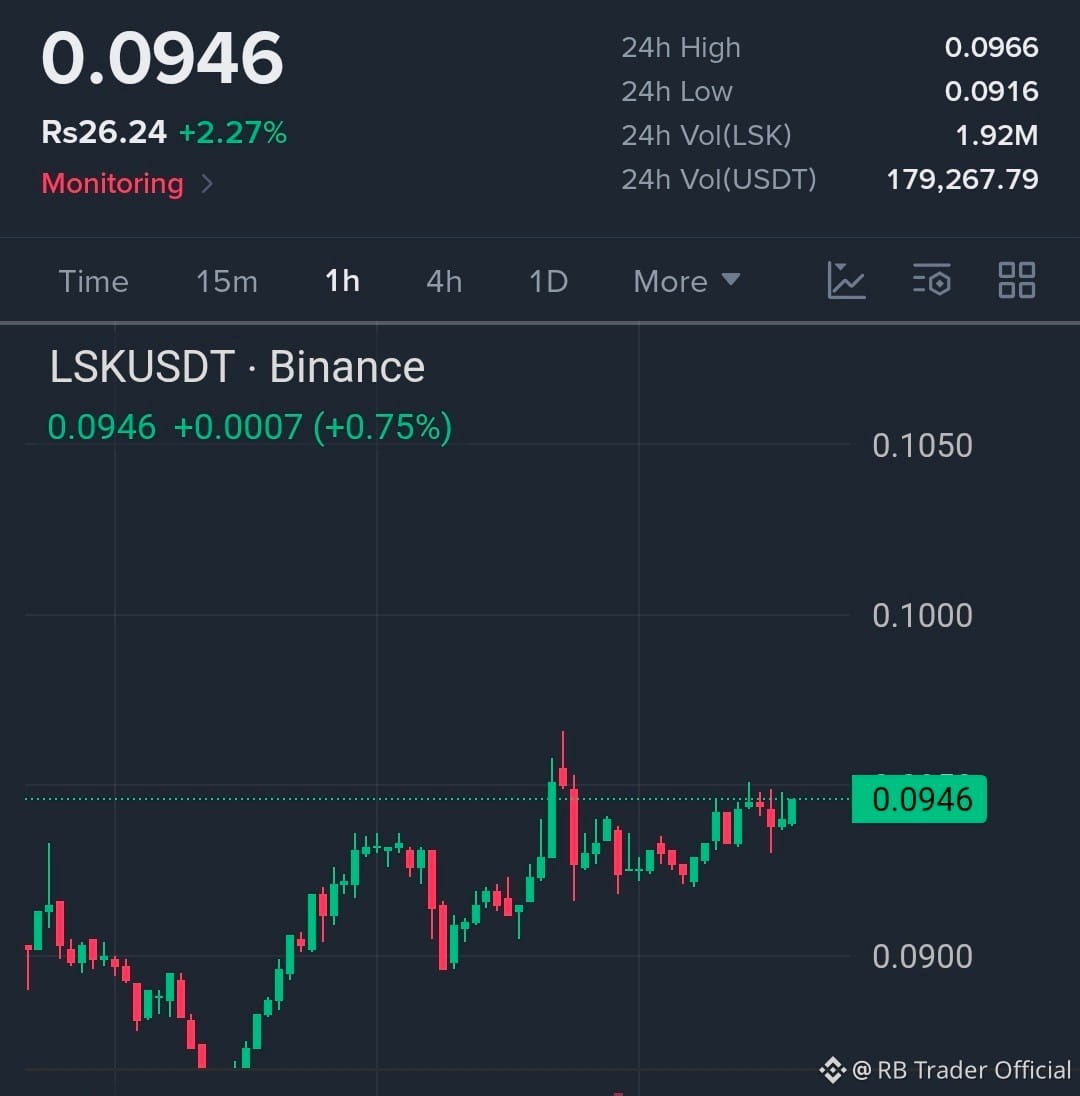1080x1096 pixels.
Task: Click the 0.1000 price axis label
Action: click(922, 616)
